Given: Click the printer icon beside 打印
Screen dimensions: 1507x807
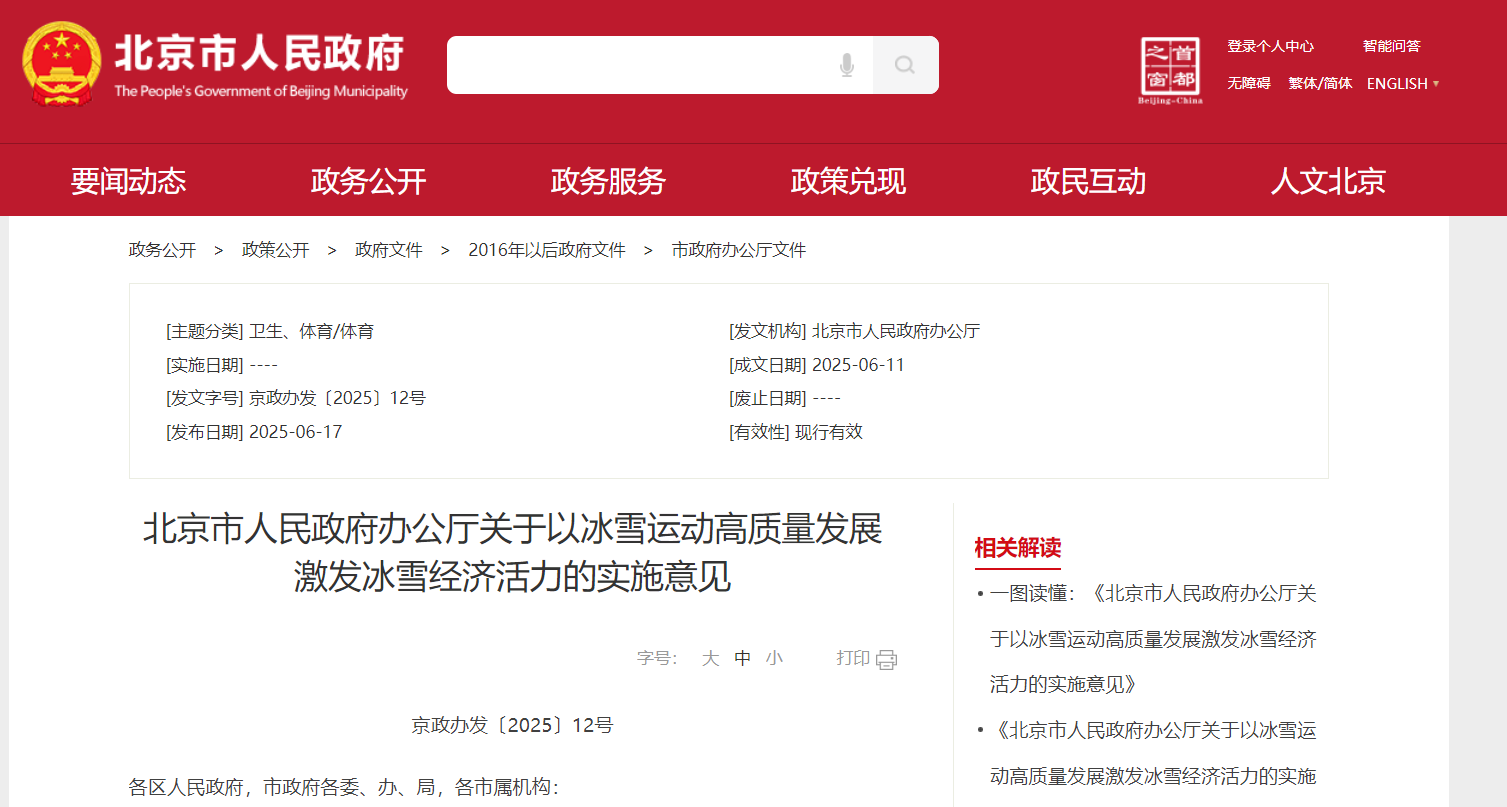Looking at the screenshot, I should tap(886, 659).
